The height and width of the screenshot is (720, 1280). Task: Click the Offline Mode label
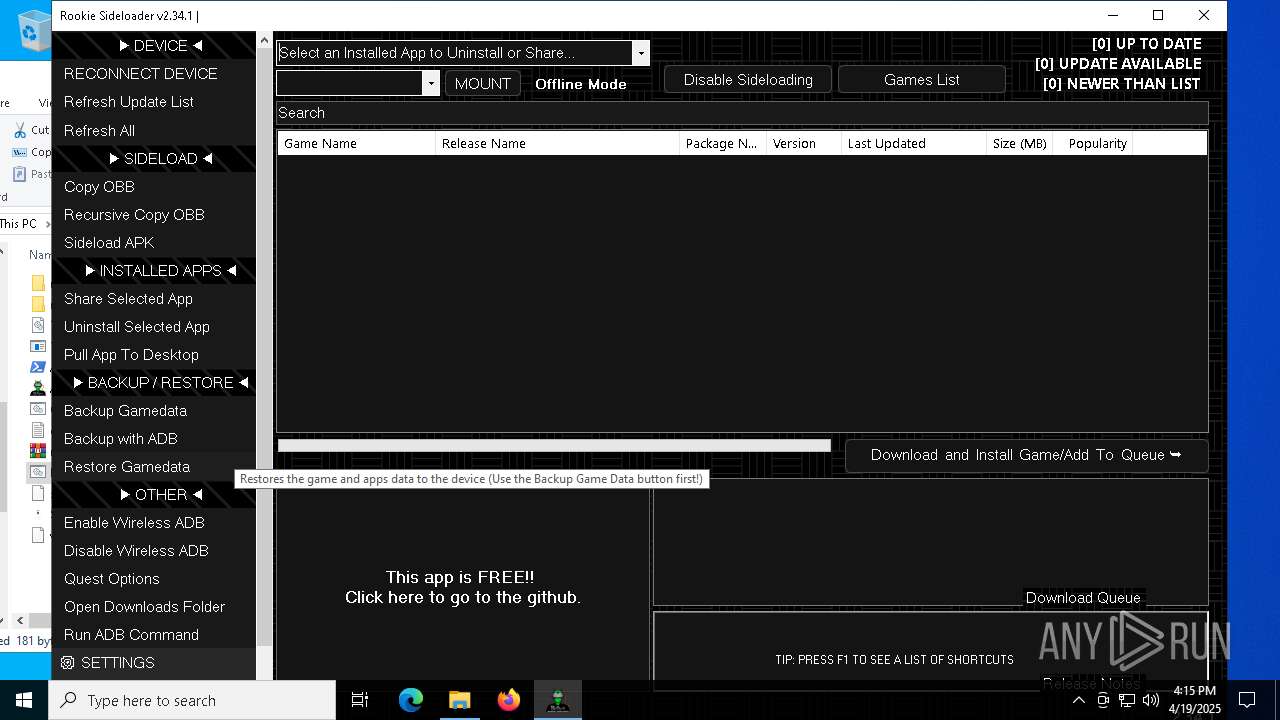point(581,84)
